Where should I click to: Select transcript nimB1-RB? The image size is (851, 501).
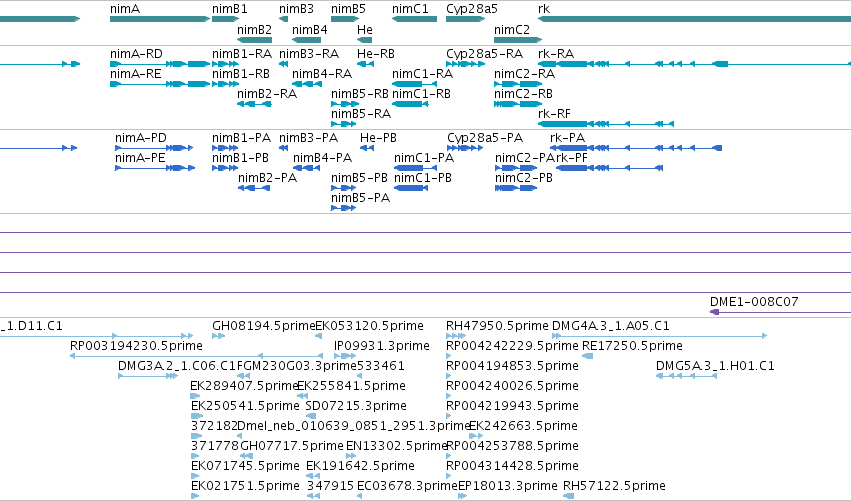(x=241, y=74)
